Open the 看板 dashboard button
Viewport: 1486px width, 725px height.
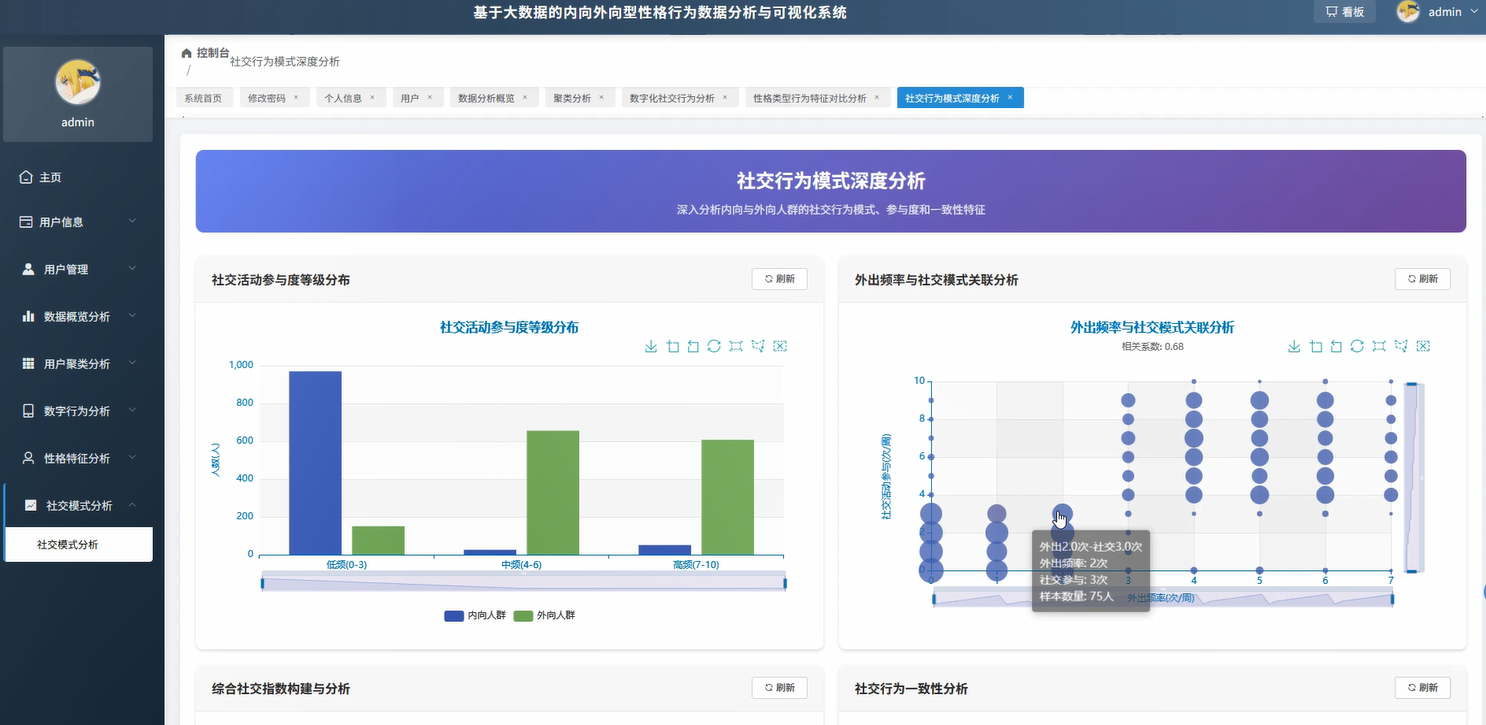[x=1344, y=12]
